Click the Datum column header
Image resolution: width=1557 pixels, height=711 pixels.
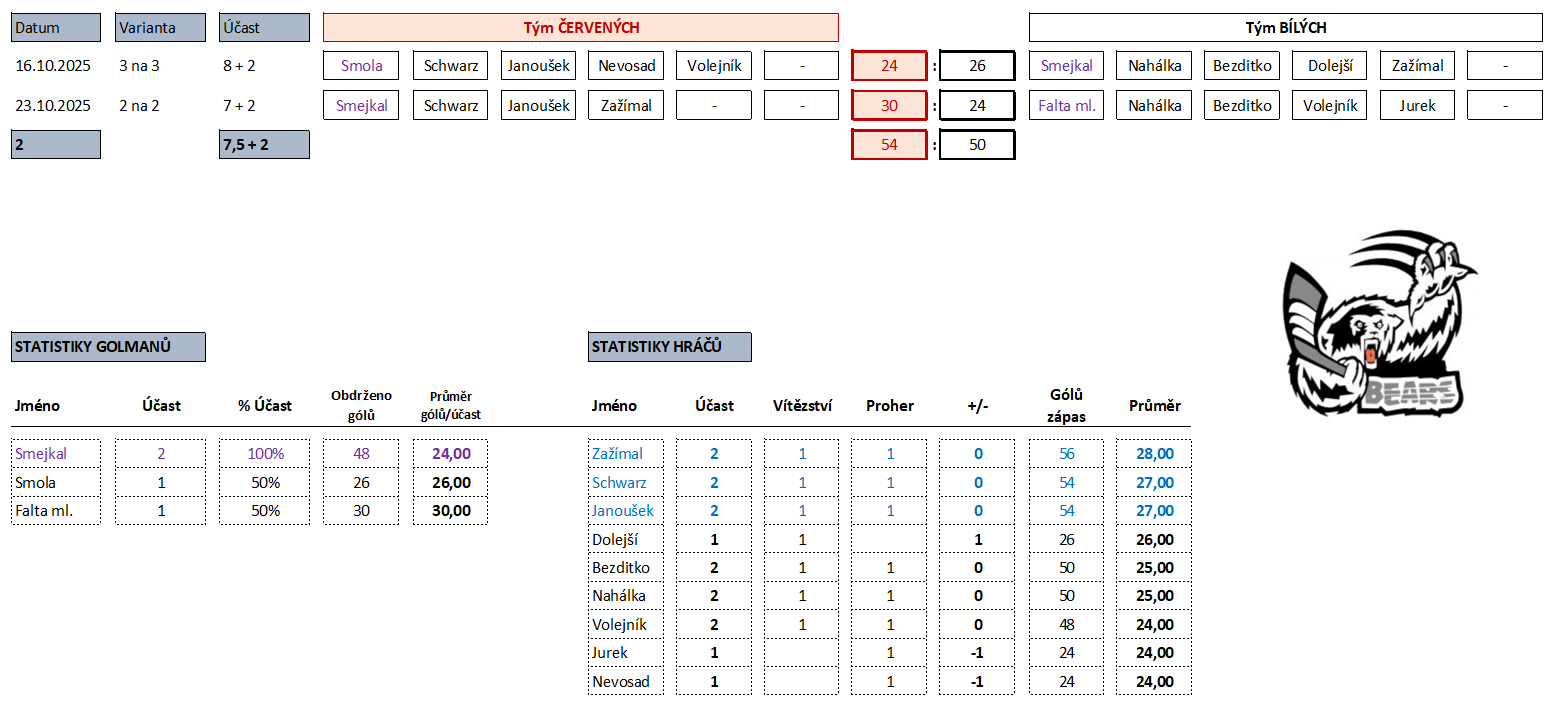[x=56, y=28]
